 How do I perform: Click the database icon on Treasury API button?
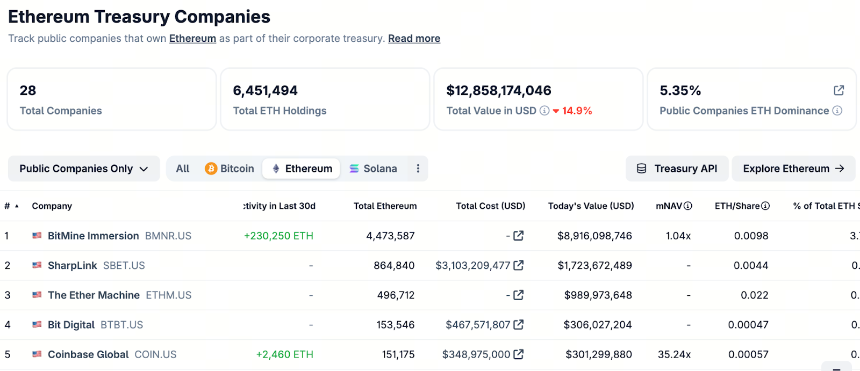coord(641,168)
